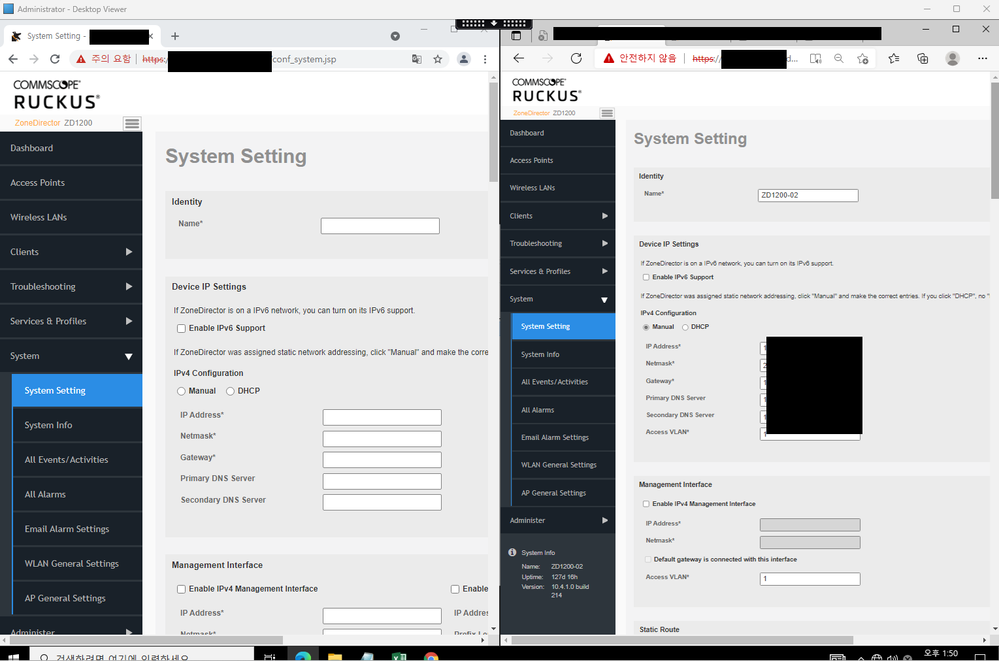Open Chrome profile avatar icon

pos(464,60)
